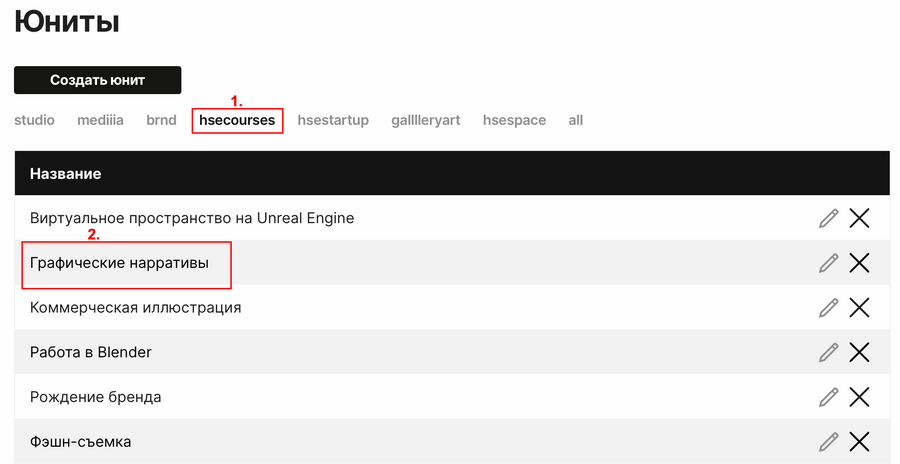Show all units with the all filter

pyautogui.click(x=575, y=120)
